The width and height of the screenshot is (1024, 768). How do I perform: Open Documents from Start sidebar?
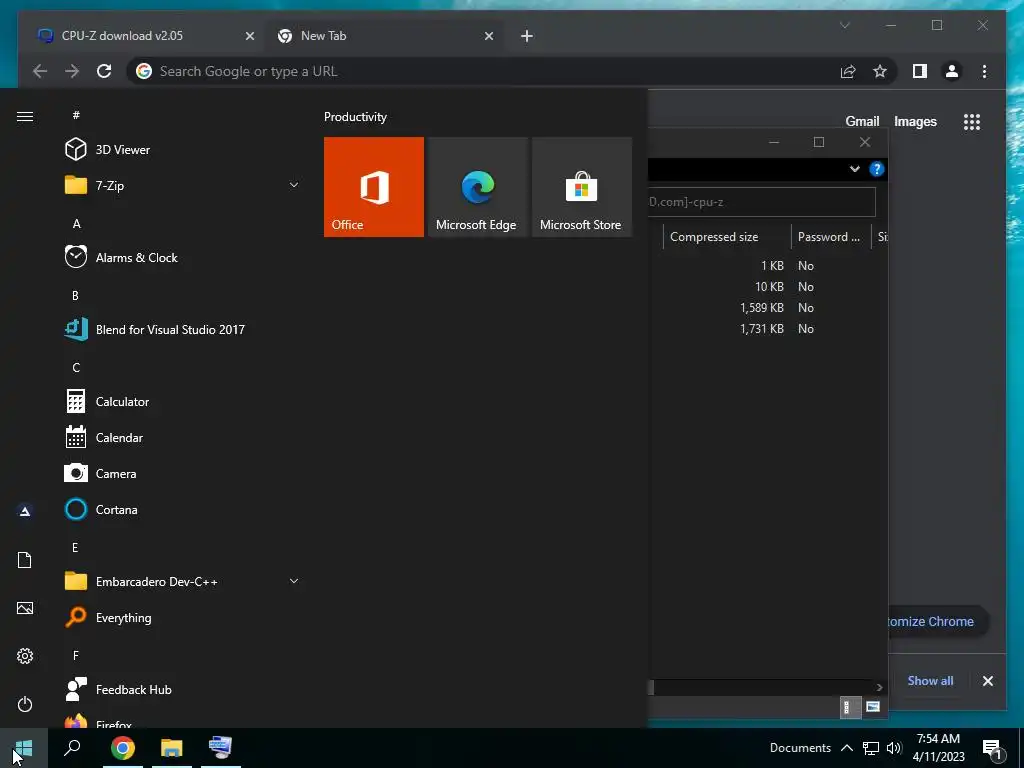coord(25,560)
